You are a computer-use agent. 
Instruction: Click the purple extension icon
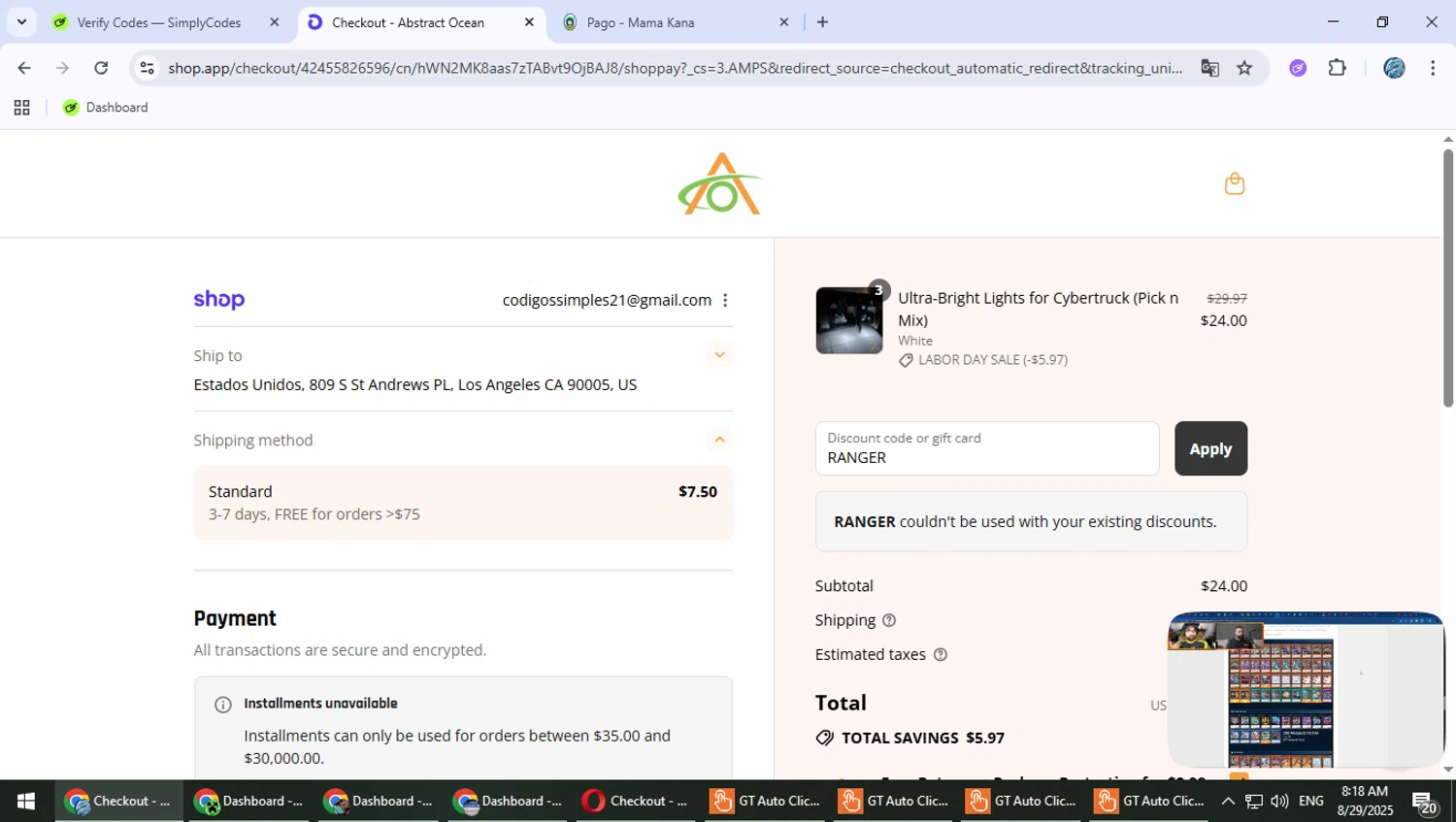click(x=1298, y=68)
